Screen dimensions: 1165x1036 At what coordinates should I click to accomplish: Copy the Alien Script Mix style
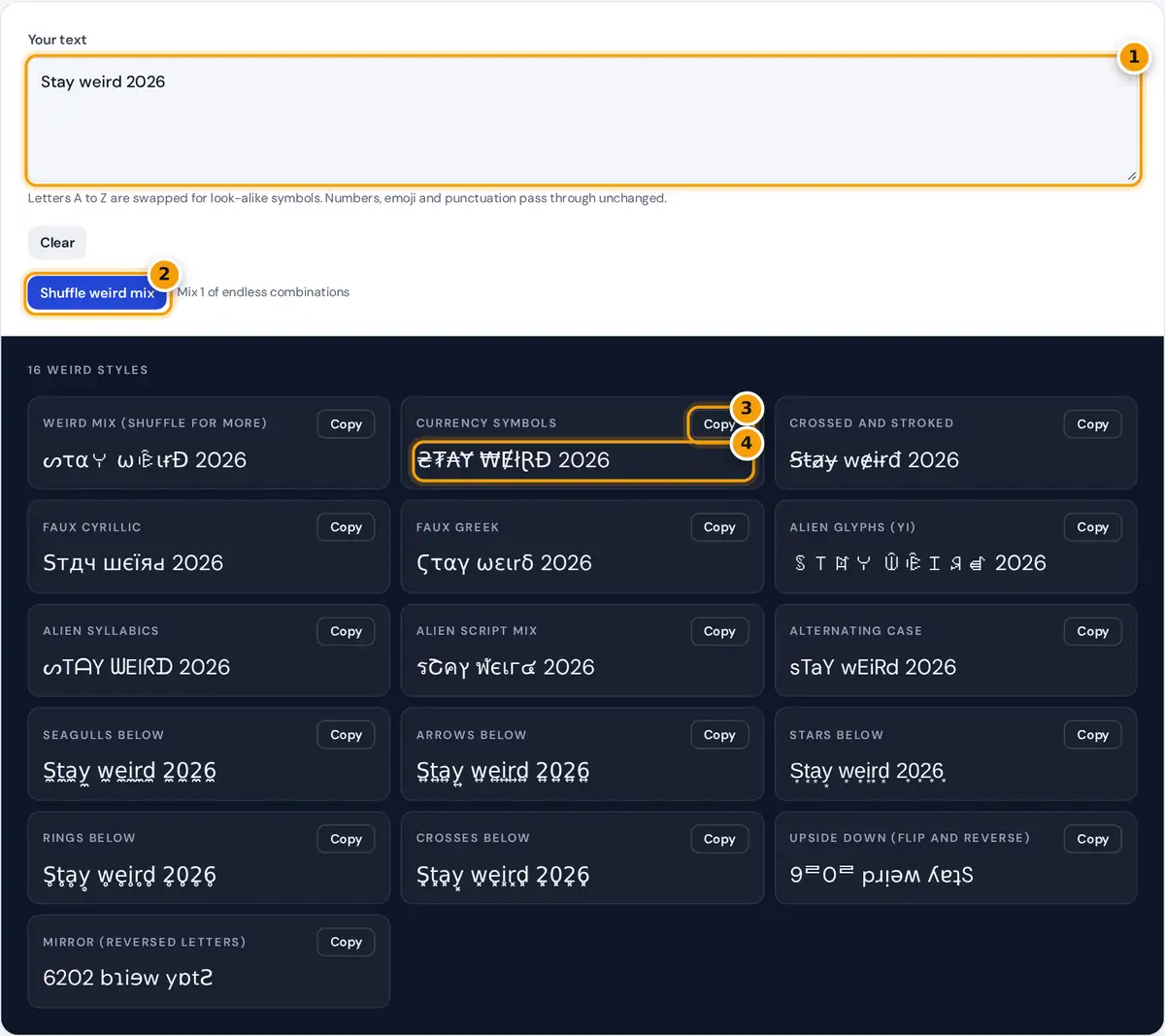click(x=719, y=631)
